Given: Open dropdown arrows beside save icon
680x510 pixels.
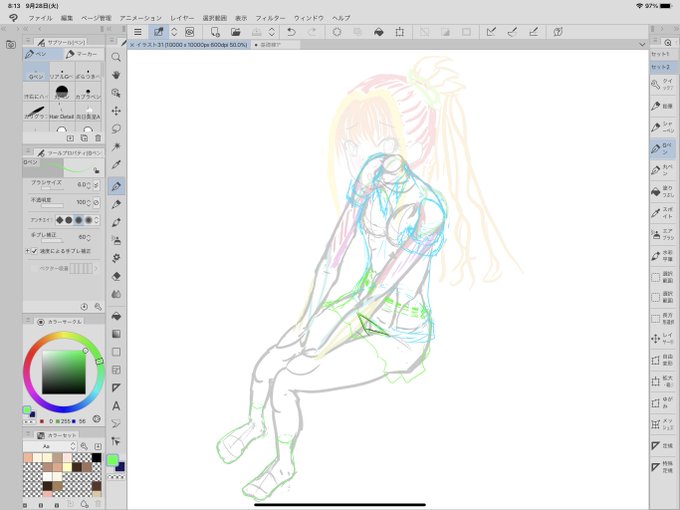Looking at the screenshot, I should coord(272,32).
